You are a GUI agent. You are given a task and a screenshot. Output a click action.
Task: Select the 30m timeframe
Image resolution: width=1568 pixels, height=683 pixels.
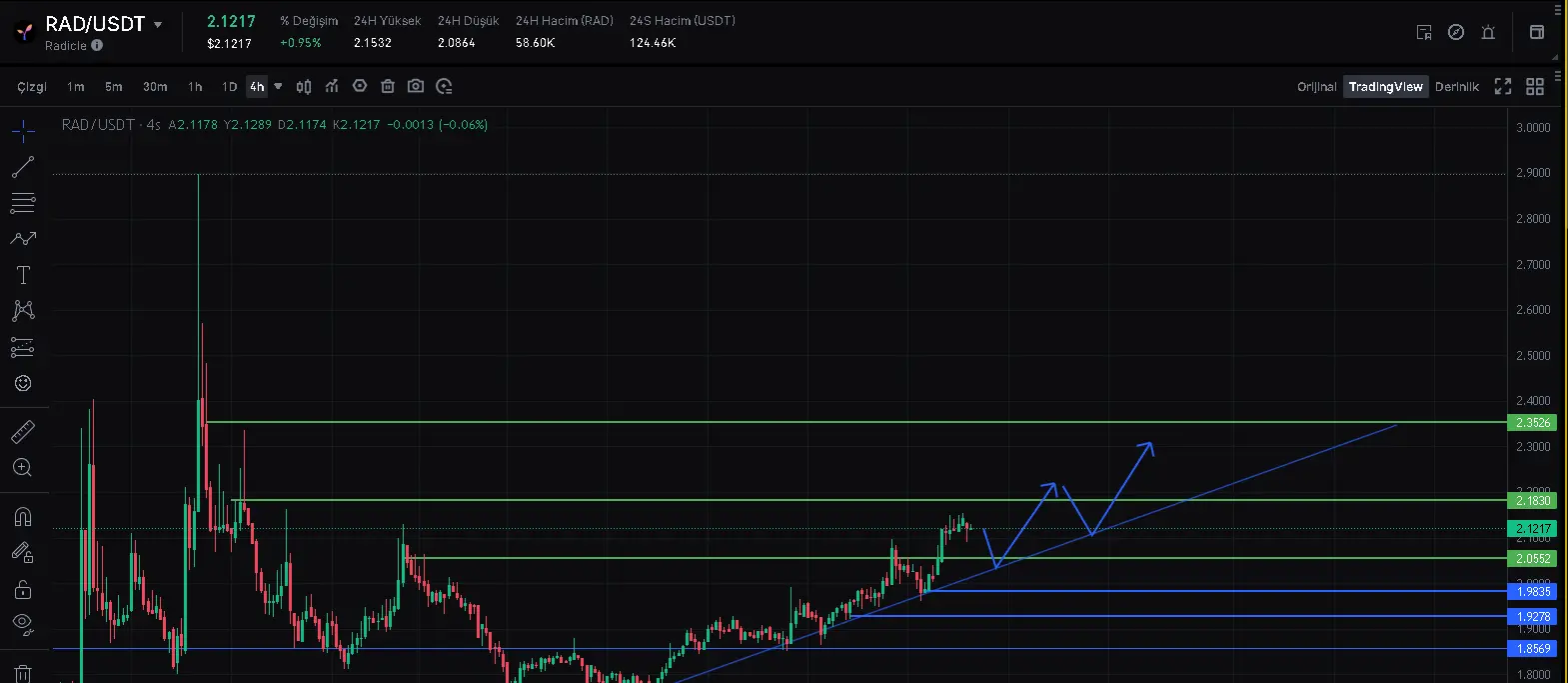coord(155,87)
